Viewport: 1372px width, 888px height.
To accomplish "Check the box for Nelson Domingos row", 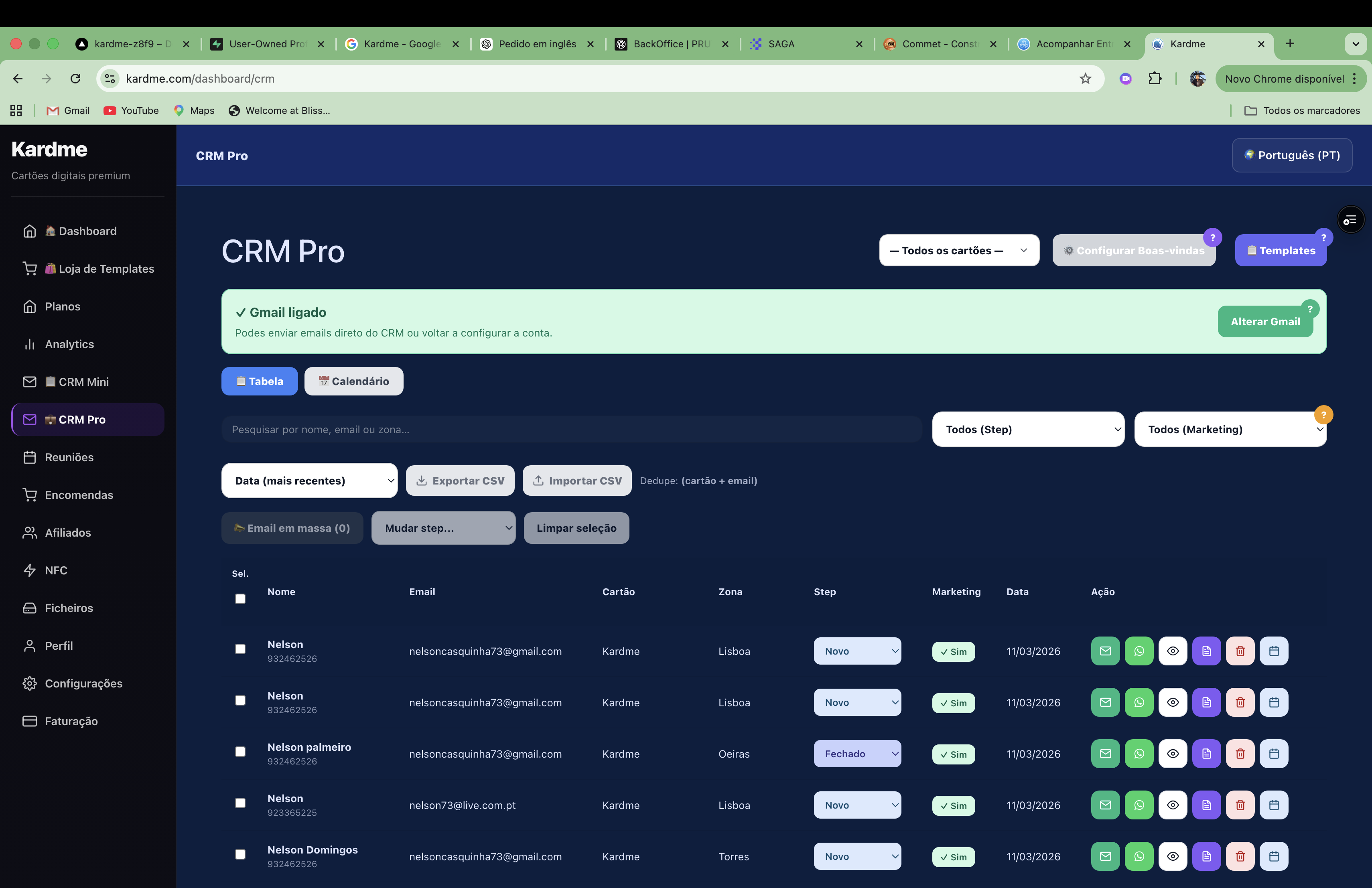I will (240, 854).
